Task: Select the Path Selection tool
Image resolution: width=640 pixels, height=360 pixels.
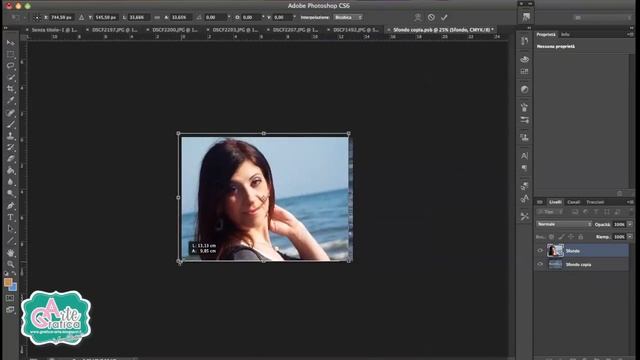Action: (x=11, y=229)
